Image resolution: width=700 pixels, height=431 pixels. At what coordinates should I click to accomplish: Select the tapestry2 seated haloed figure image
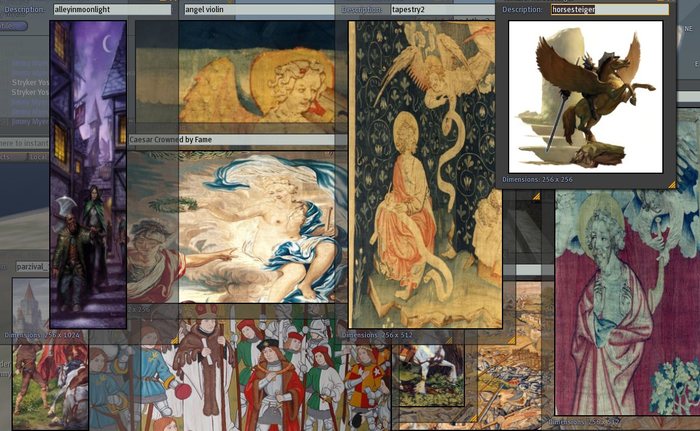(425, 175)
